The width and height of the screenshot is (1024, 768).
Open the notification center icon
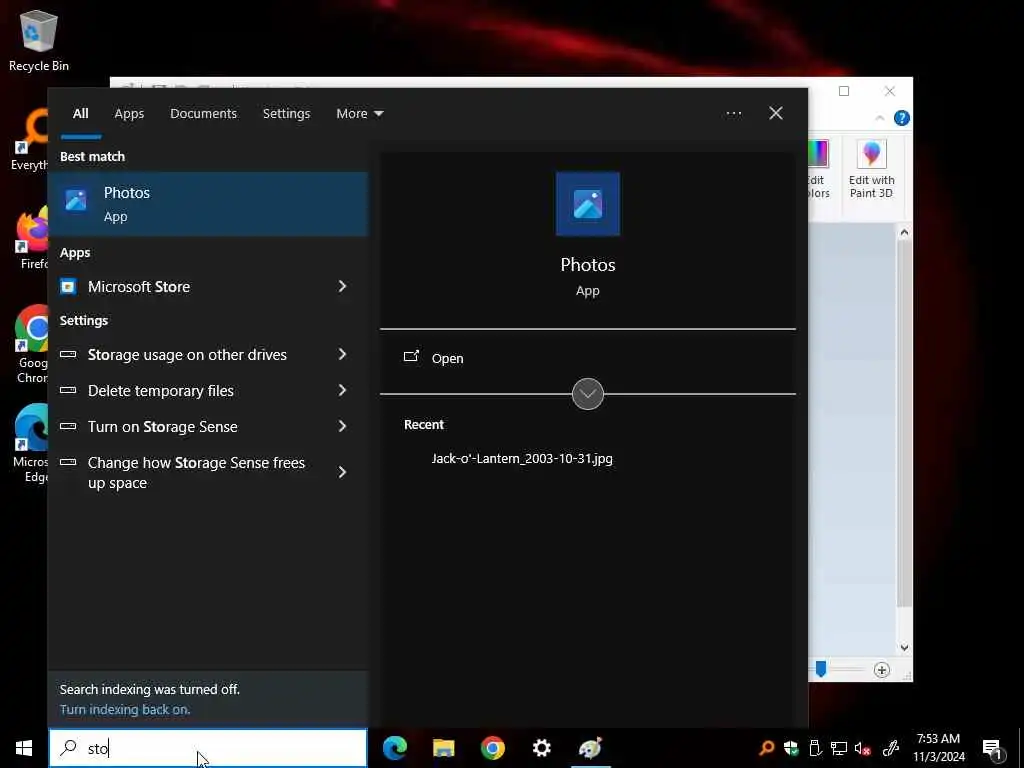992,749
